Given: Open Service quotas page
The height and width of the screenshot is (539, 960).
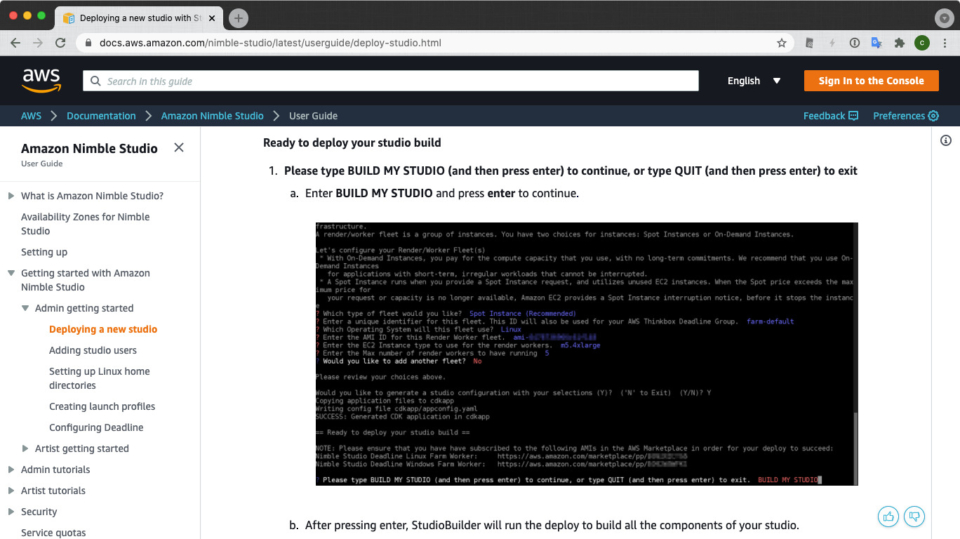Looking at the screenshot, I should click(x=53, y=532).
